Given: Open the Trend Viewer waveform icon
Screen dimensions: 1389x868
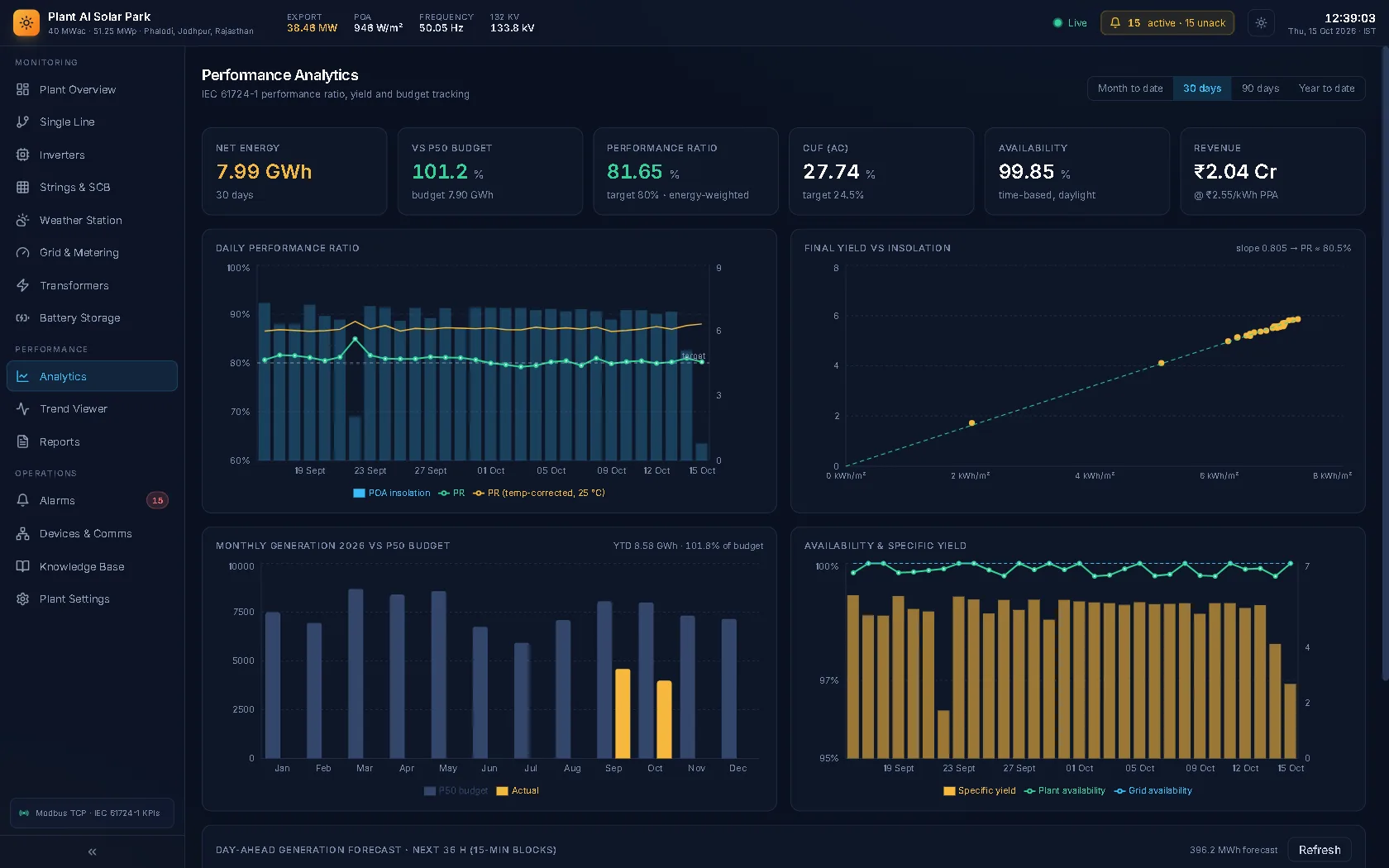Looking at the screenshot, I should tap(22, 408).
